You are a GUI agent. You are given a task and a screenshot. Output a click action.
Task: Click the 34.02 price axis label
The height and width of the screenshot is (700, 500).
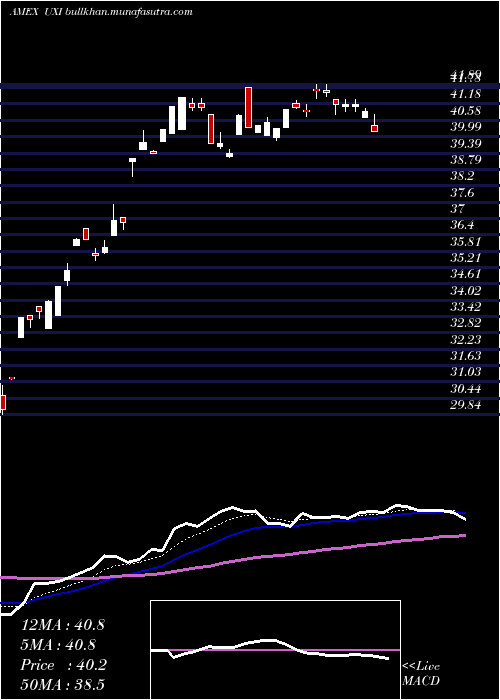point(465,291)
